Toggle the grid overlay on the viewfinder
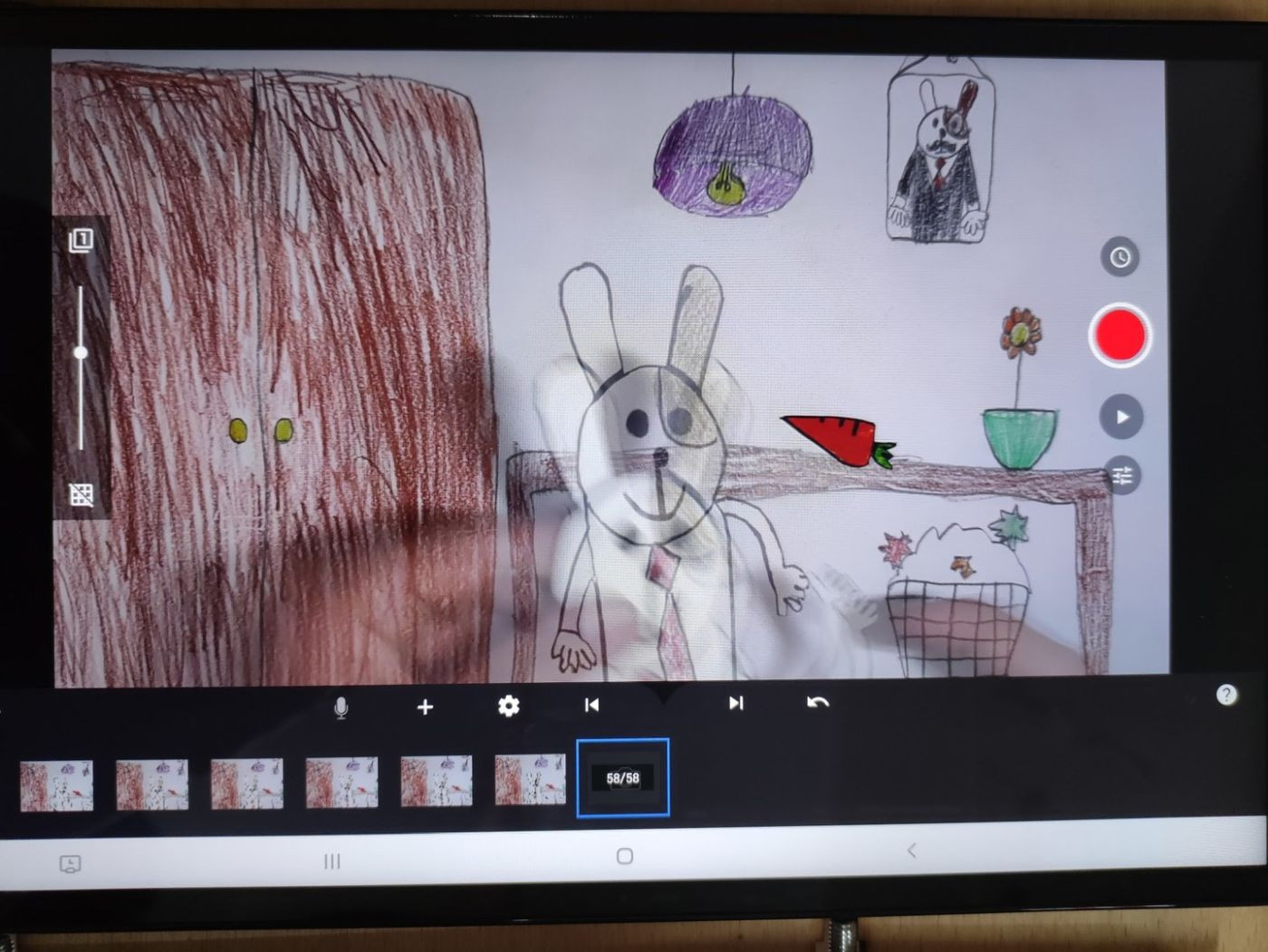 82,494
